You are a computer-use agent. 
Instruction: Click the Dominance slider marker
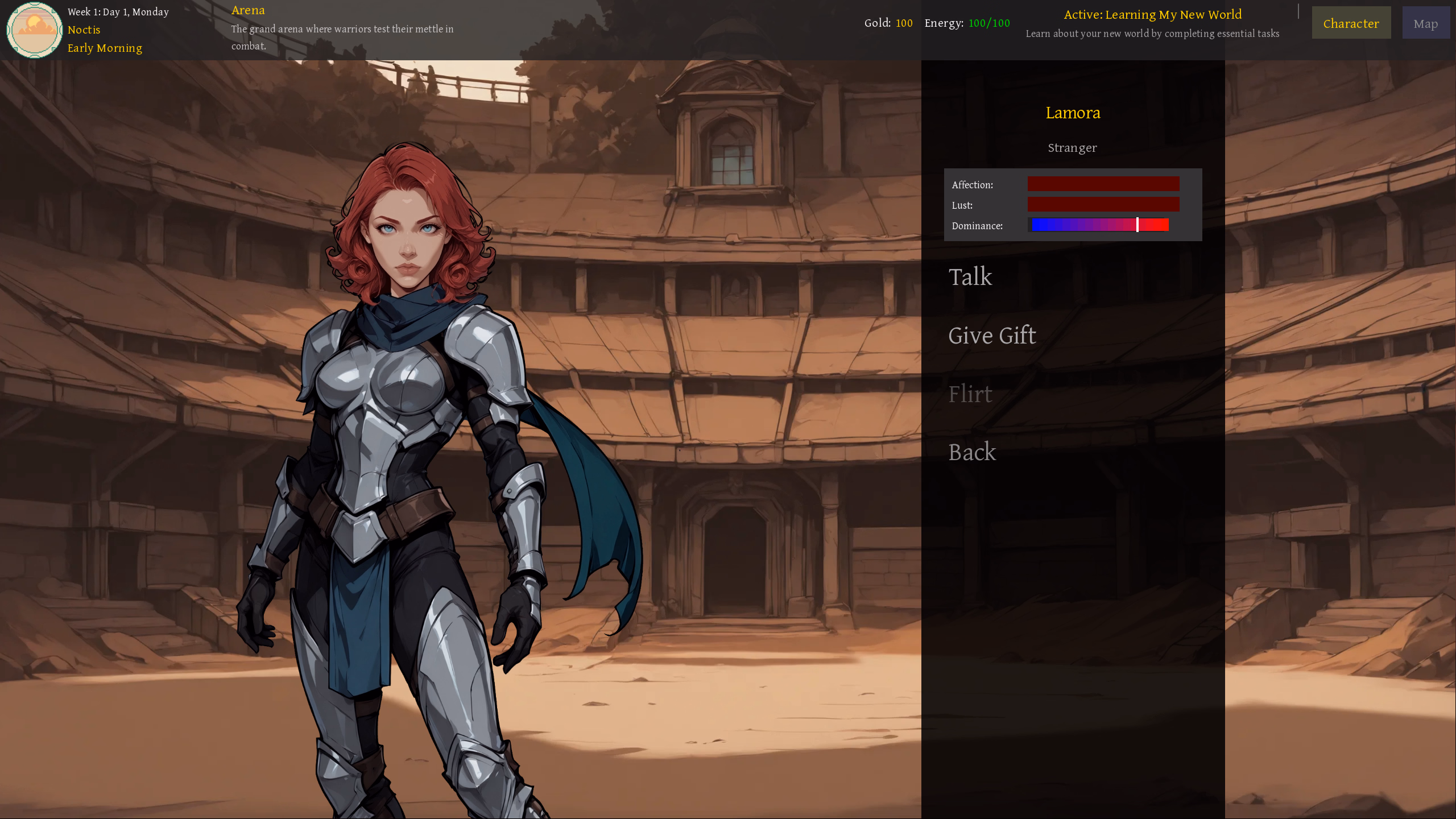pos(1137,225)
